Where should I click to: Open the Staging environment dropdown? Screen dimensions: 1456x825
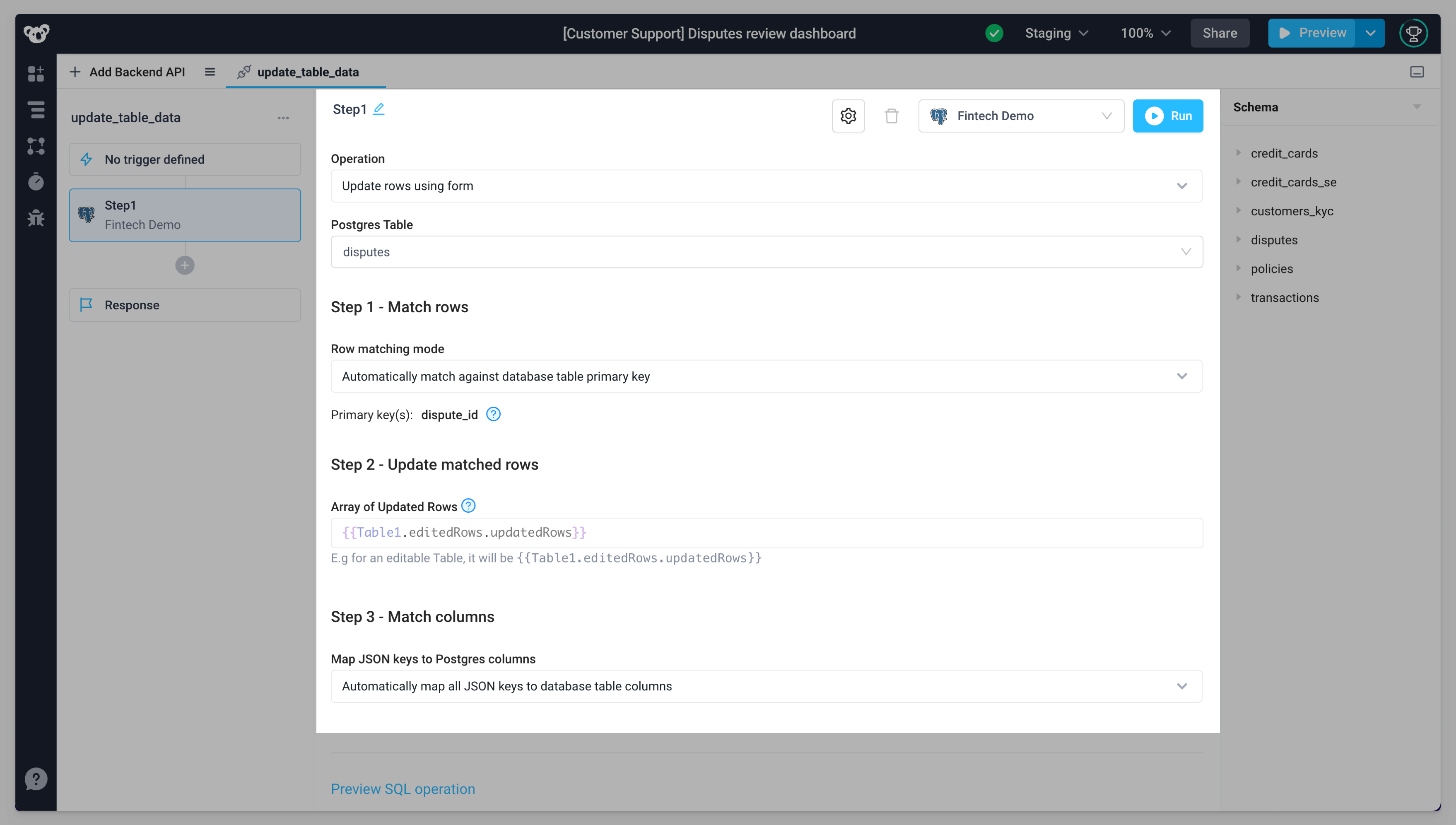point(1056,33)
